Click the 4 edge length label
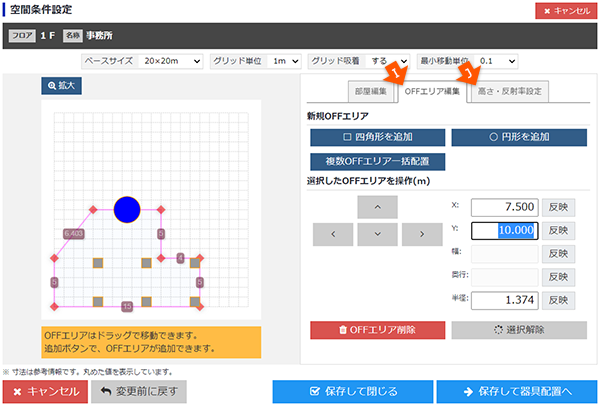 tap(180, 258)
